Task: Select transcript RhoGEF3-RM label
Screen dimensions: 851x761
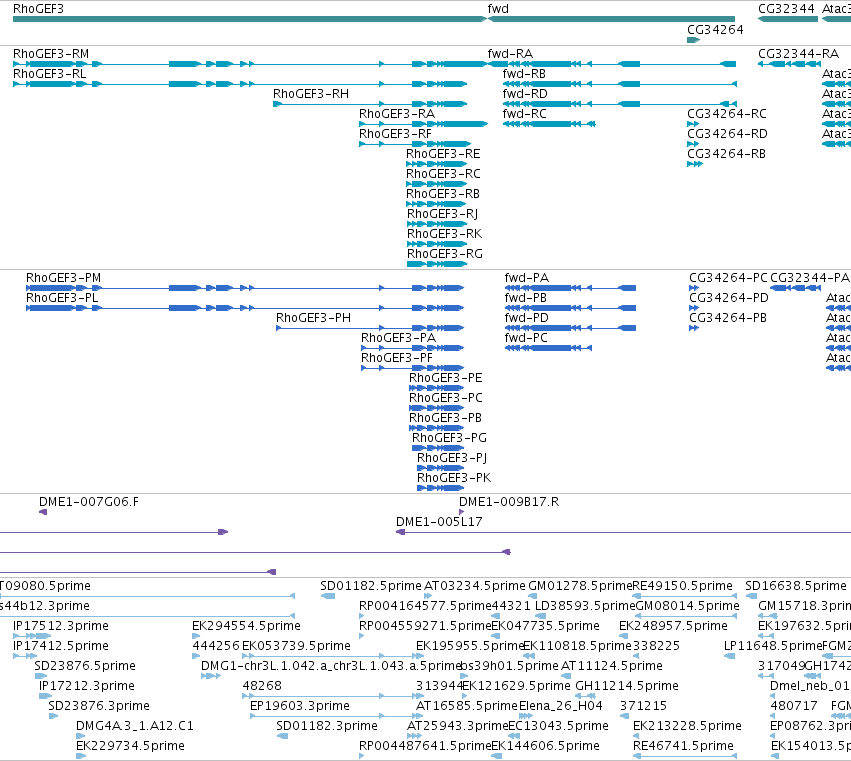Action: pos(50,54)
